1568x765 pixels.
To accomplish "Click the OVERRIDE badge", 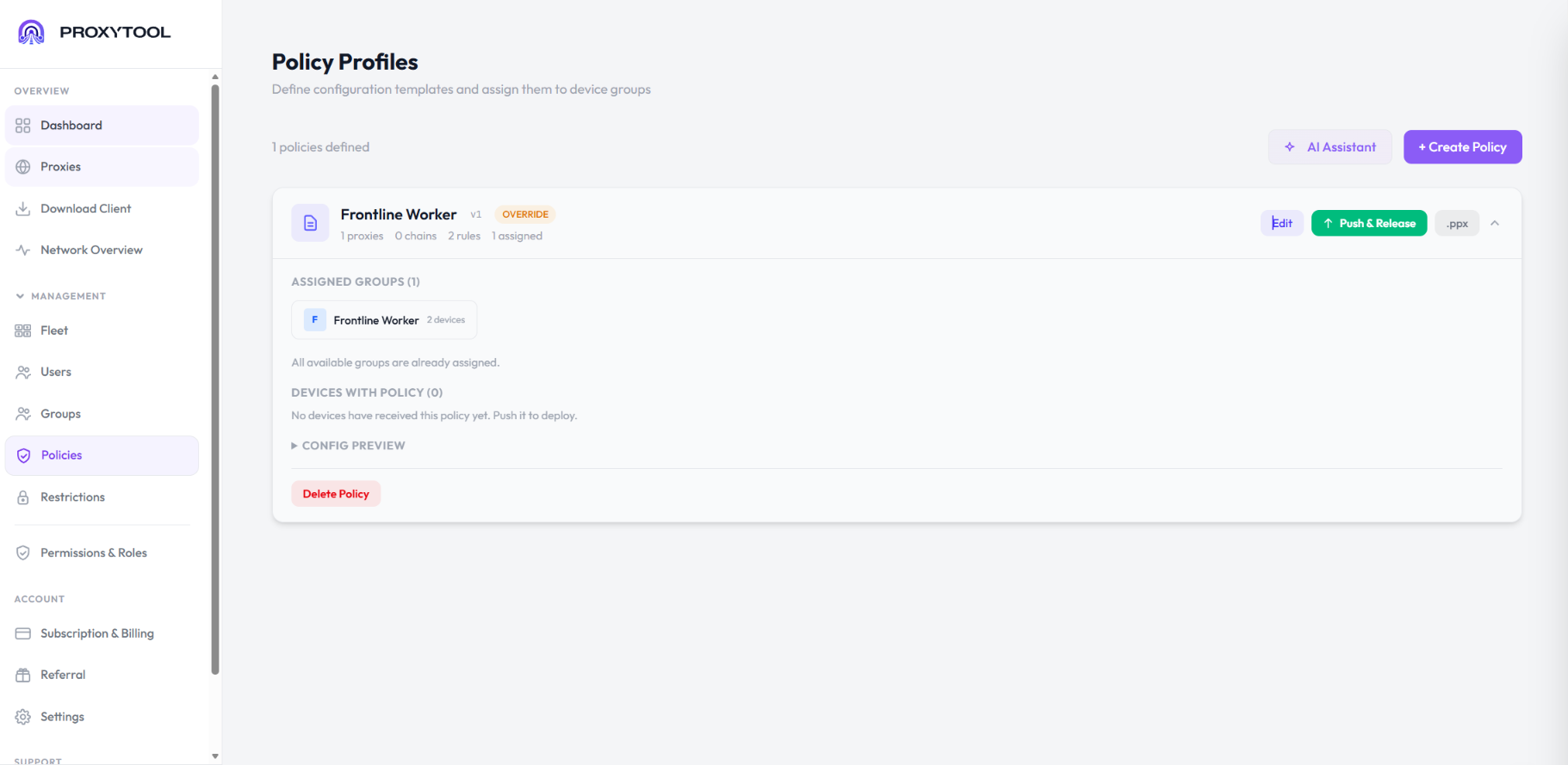I will [x=525, y=214].
